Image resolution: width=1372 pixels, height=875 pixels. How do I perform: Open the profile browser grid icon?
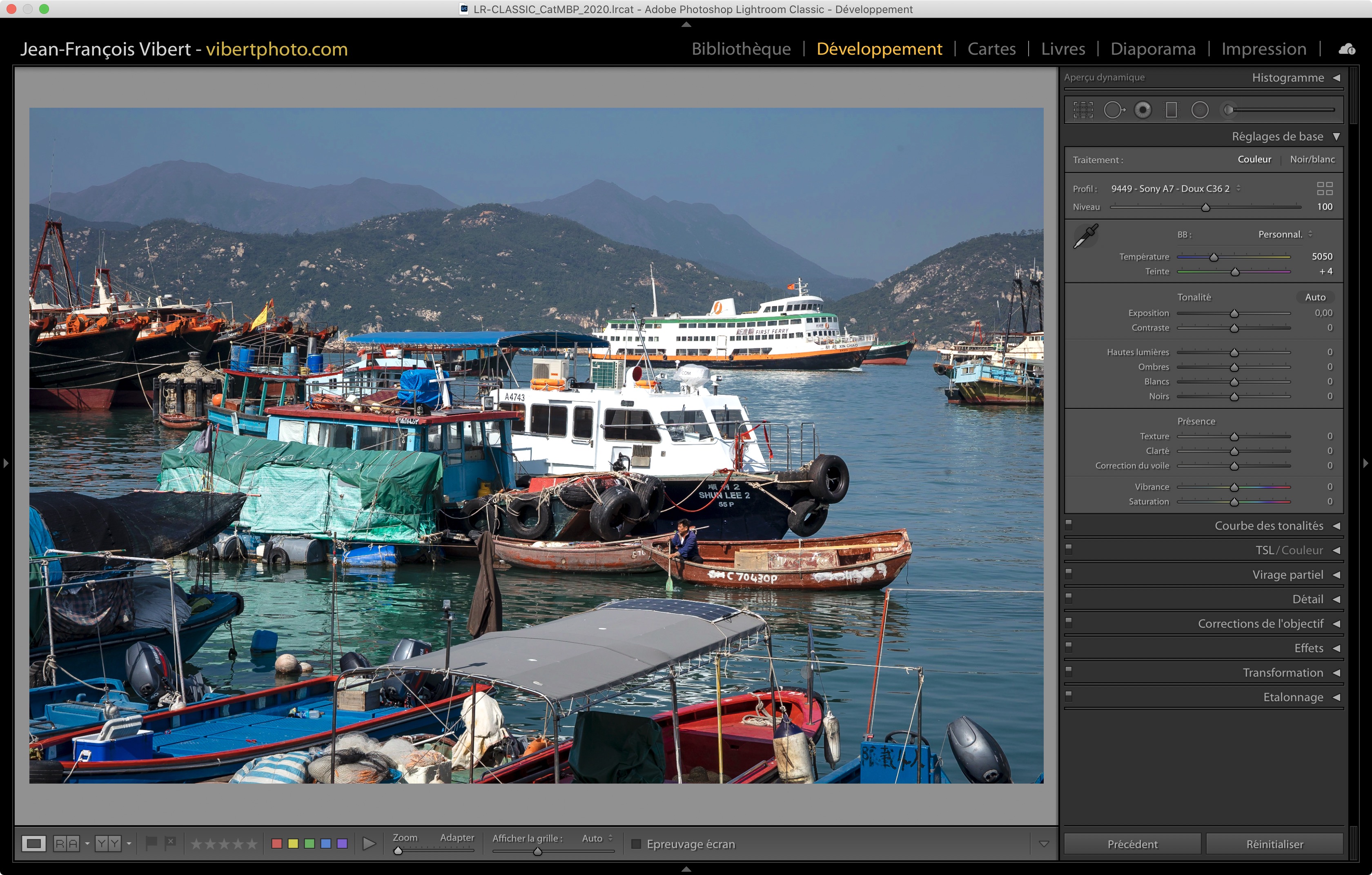(x=1325, y=189)
